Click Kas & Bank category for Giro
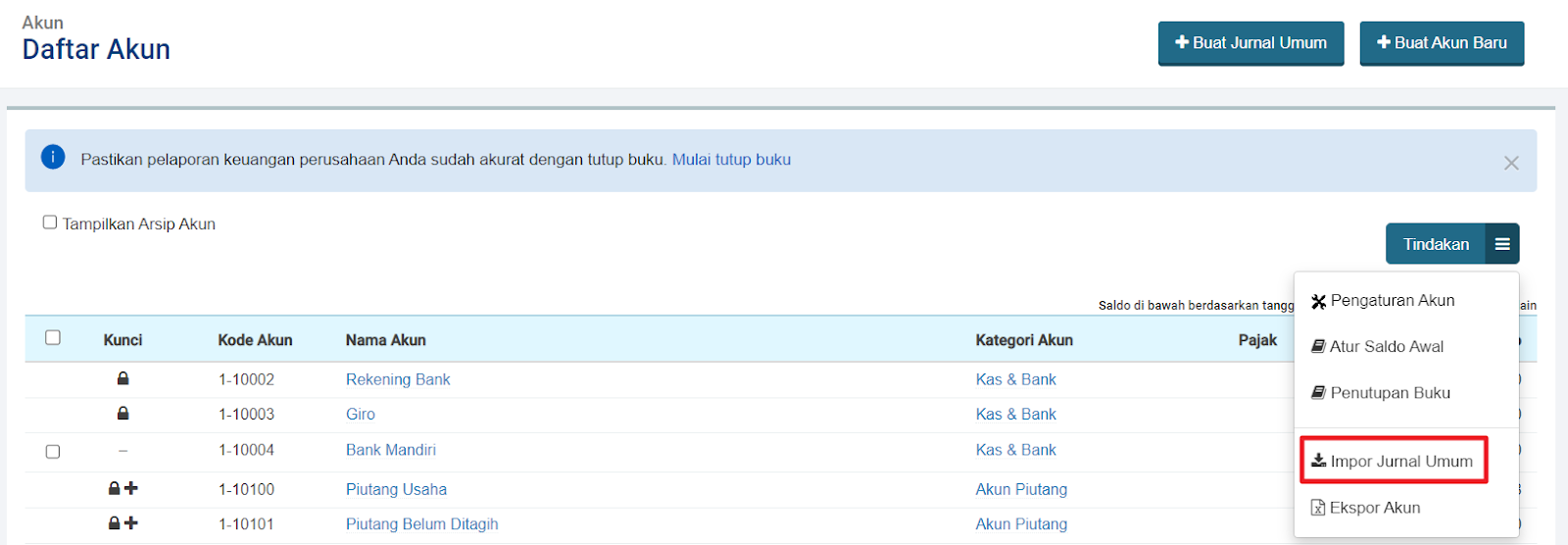The height and width of the screenshot is (545, 1568). [1015, 415]
